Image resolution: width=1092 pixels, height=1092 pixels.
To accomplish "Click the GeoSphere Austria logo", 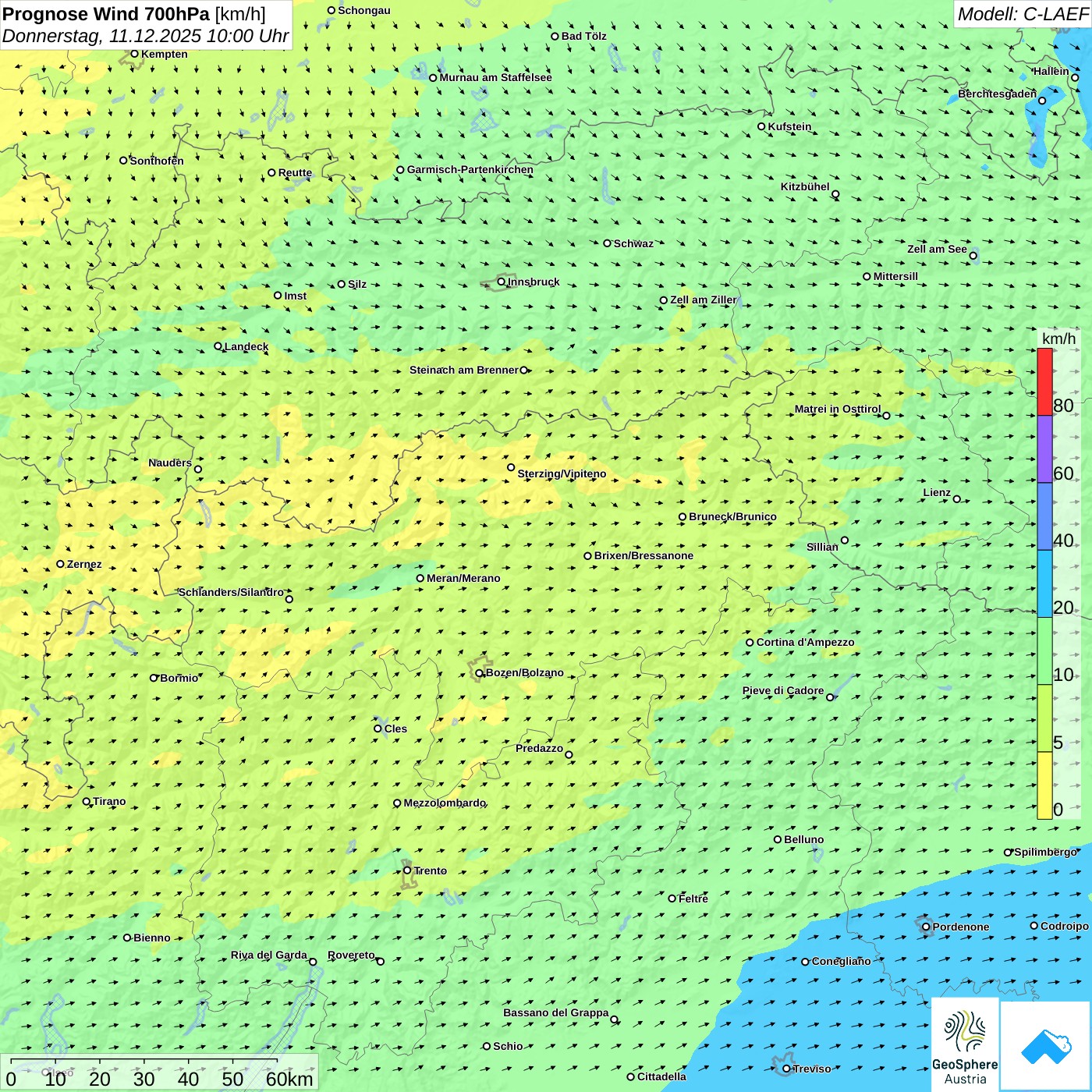I will click(965, 1045).
